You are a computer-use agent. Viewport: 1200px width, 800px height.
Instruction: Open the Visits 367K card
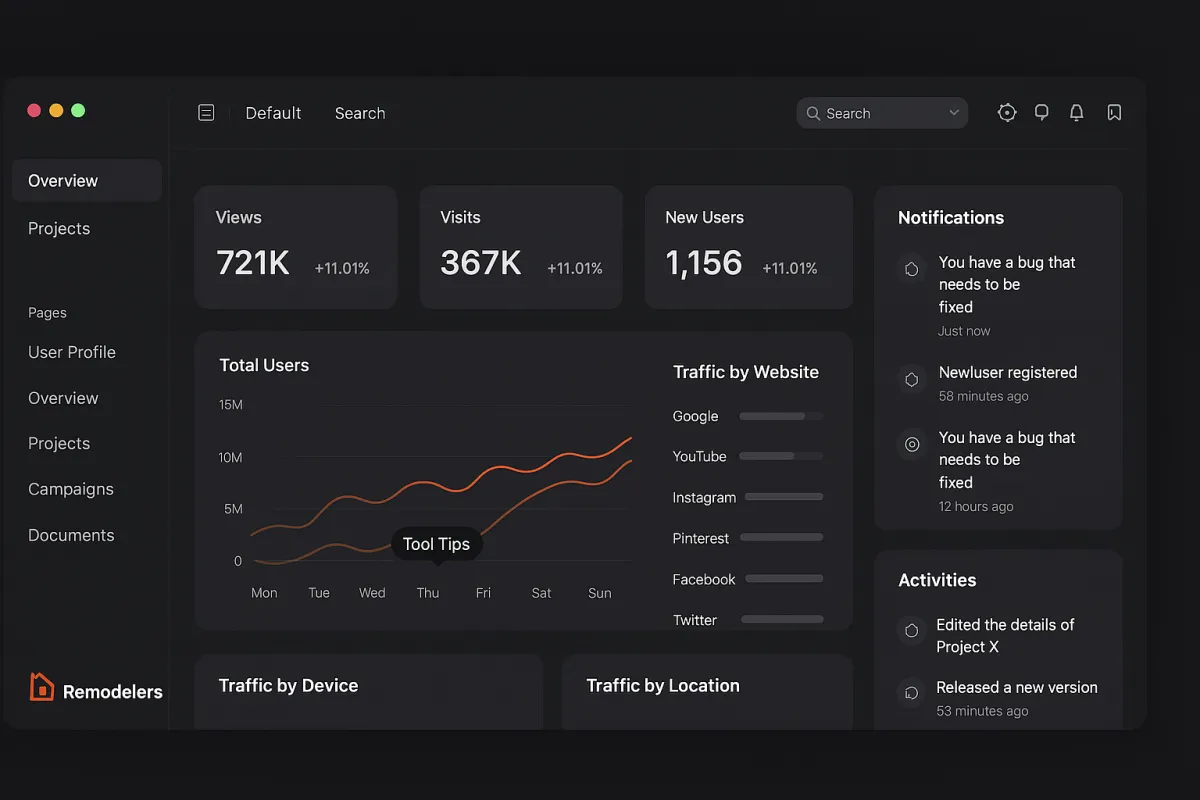click(x=521, y=247)
